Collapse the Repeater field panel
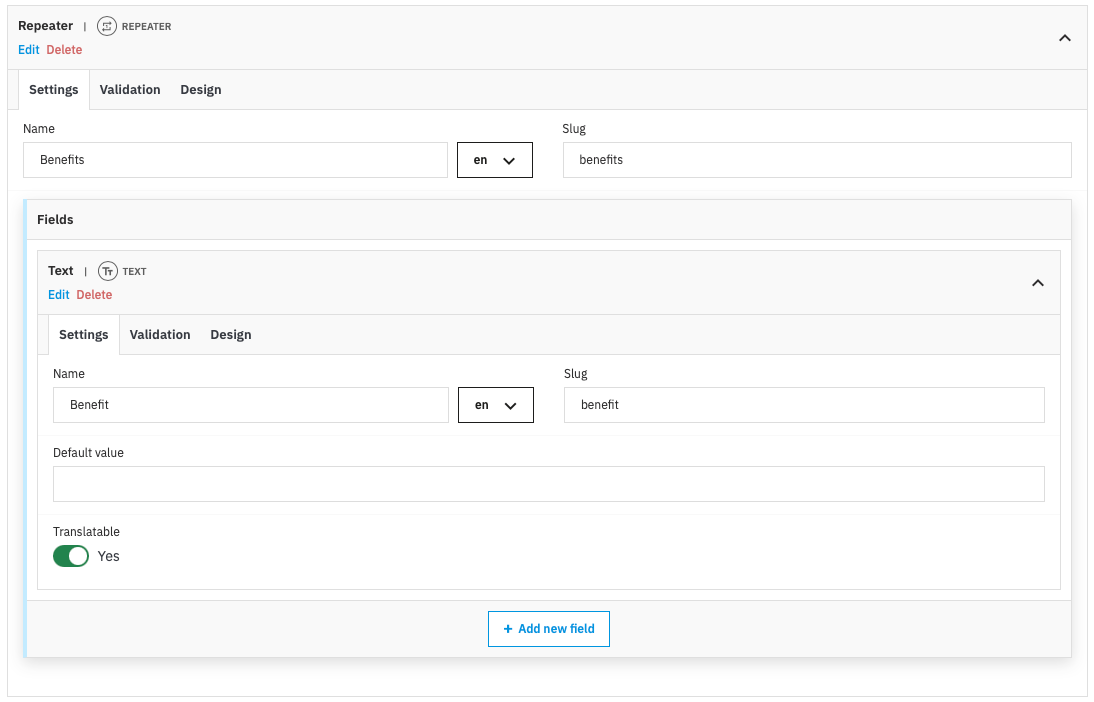Screen dimensions: 1094x702 [1064, 38]
